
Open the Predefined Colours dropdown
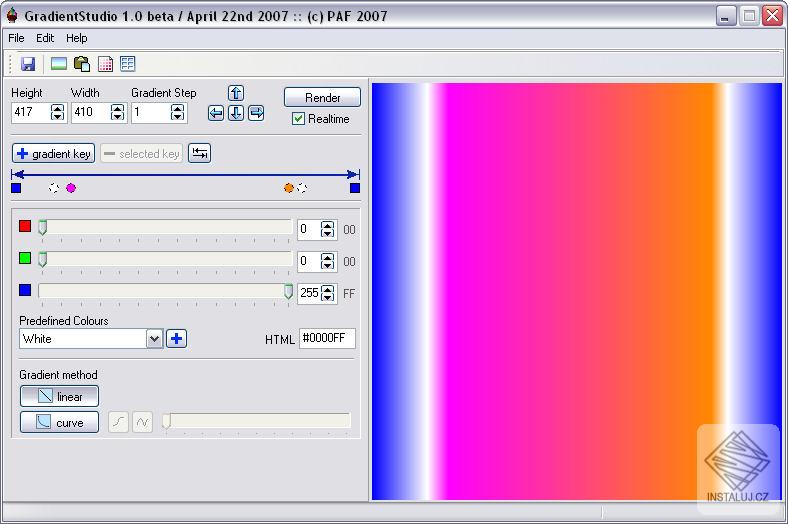tap(154, 339)
